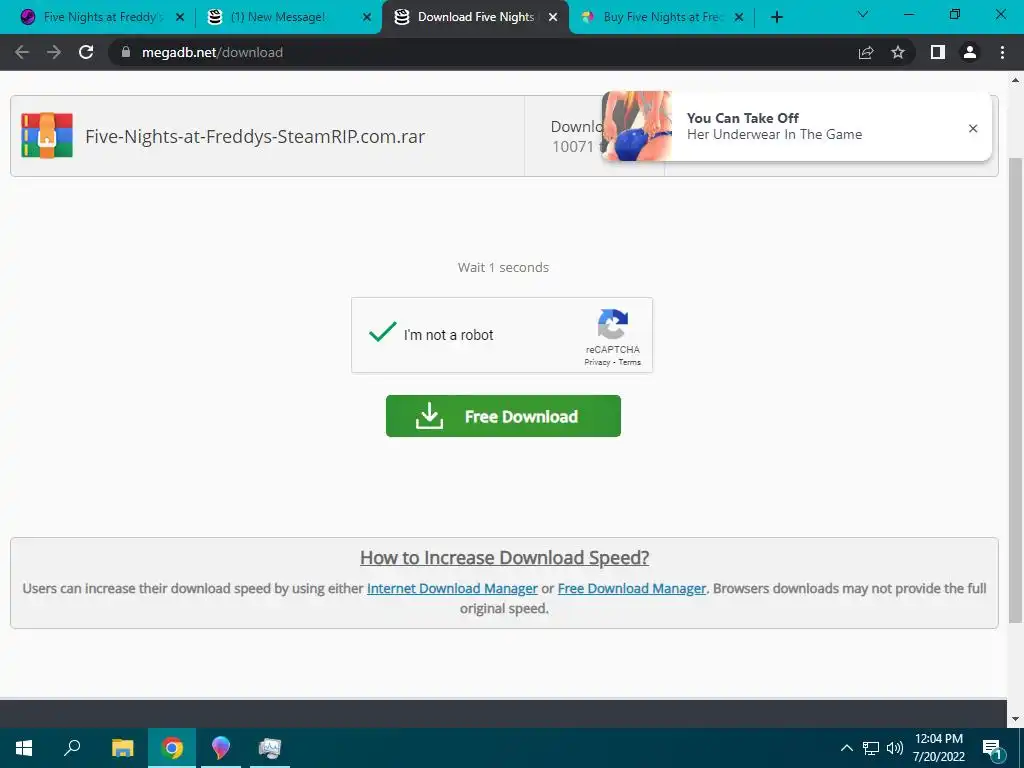Open the balloon-shaped taskbar app icon

pos(221,748)
